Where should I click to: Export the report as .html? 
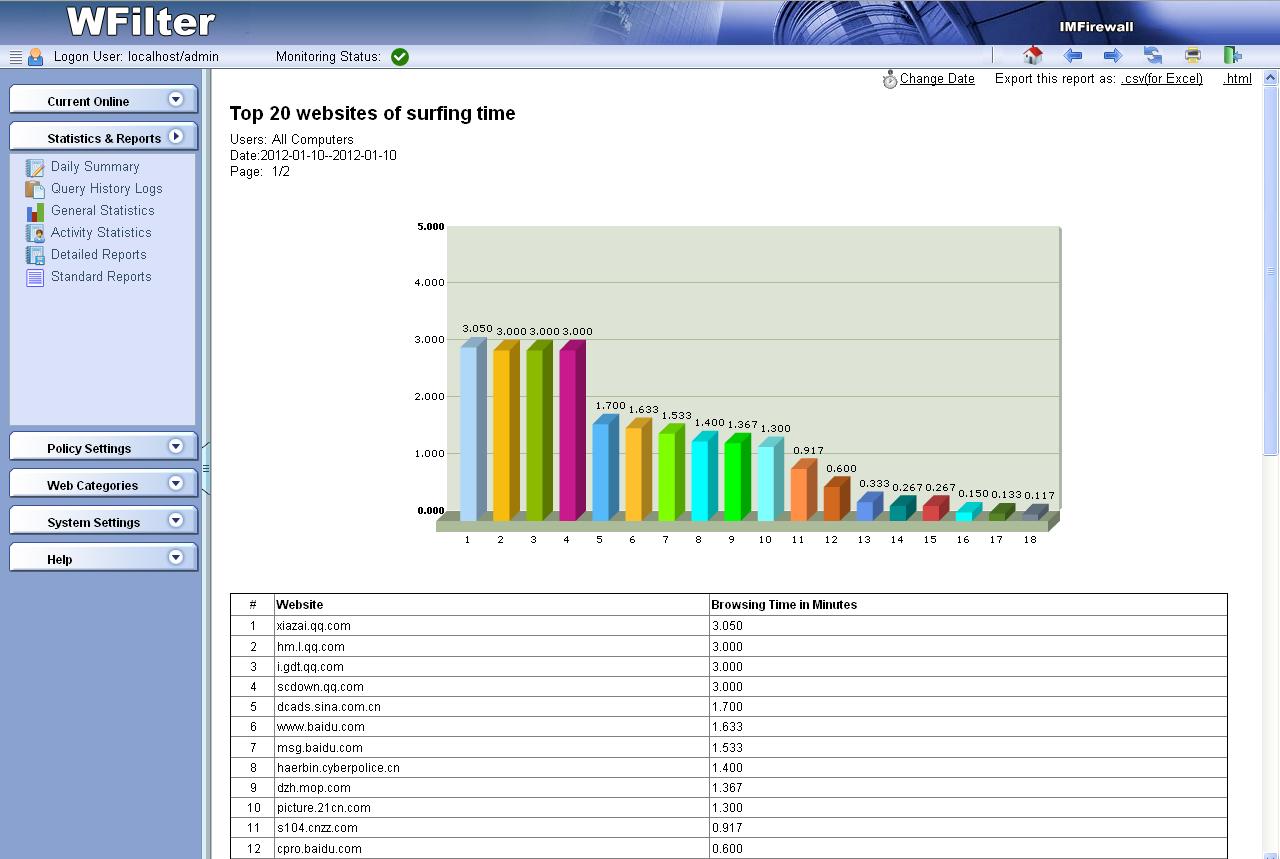pos(1237,79)
